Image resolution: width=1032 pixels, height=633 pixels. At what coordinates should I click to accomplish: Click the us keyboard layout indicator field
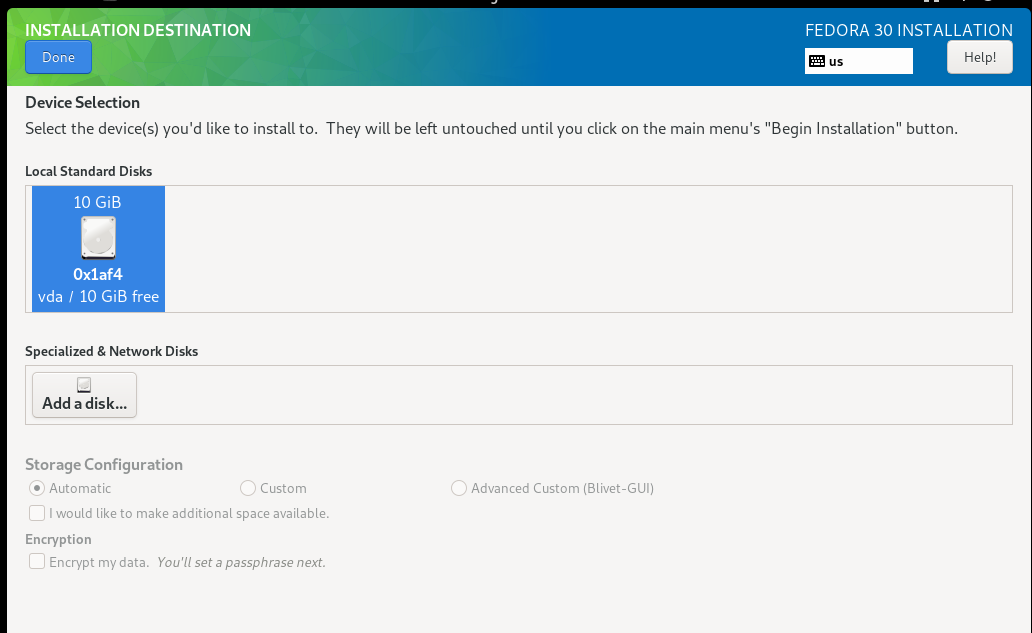pos(859,61)
